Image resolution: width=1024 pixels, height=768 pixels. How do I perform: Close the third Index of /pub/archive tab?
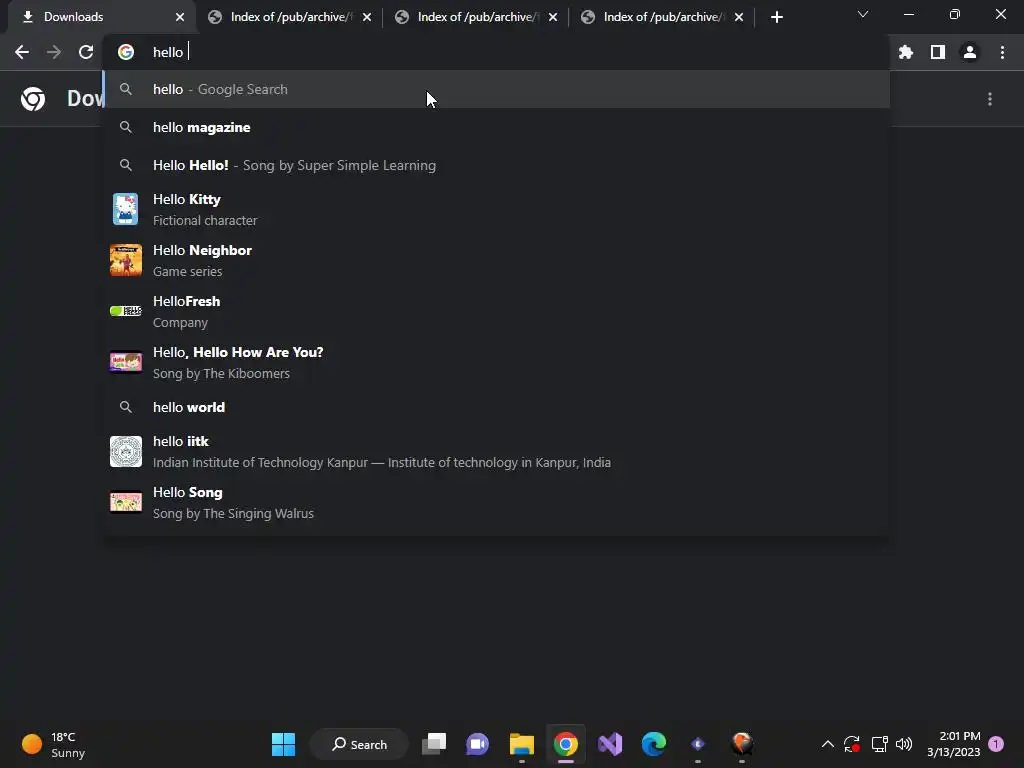pyautogui.click(x=739, y=17)
